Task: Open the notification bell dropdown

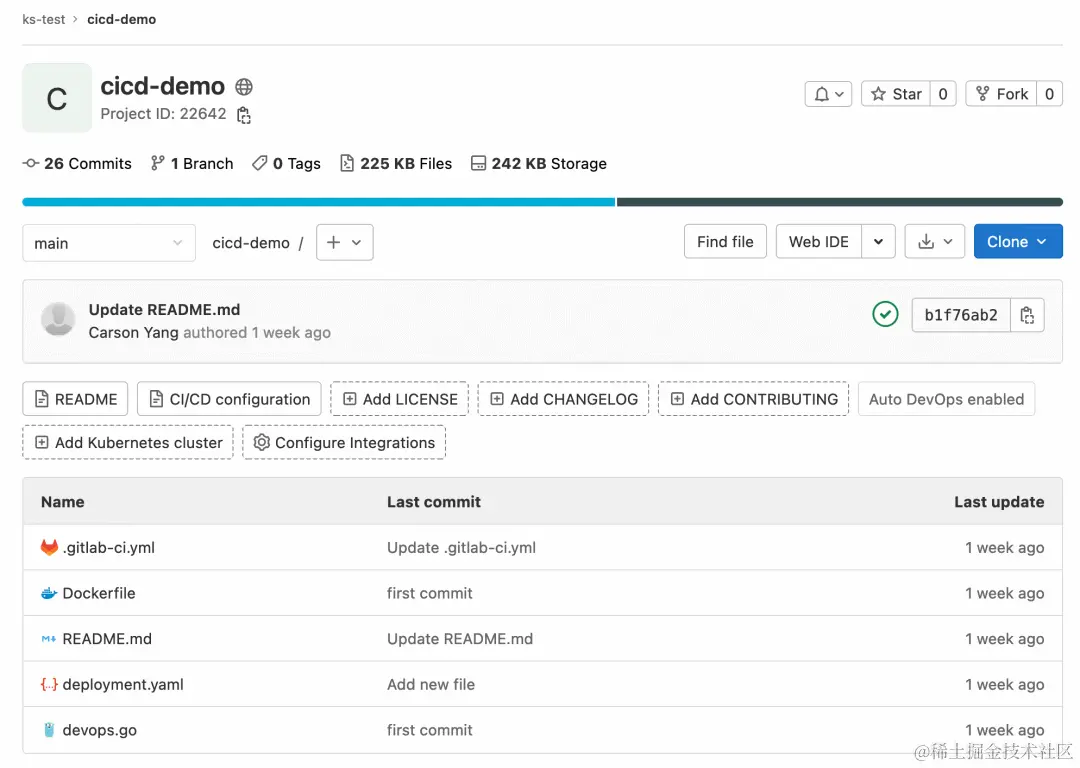Action: point(828,94)
